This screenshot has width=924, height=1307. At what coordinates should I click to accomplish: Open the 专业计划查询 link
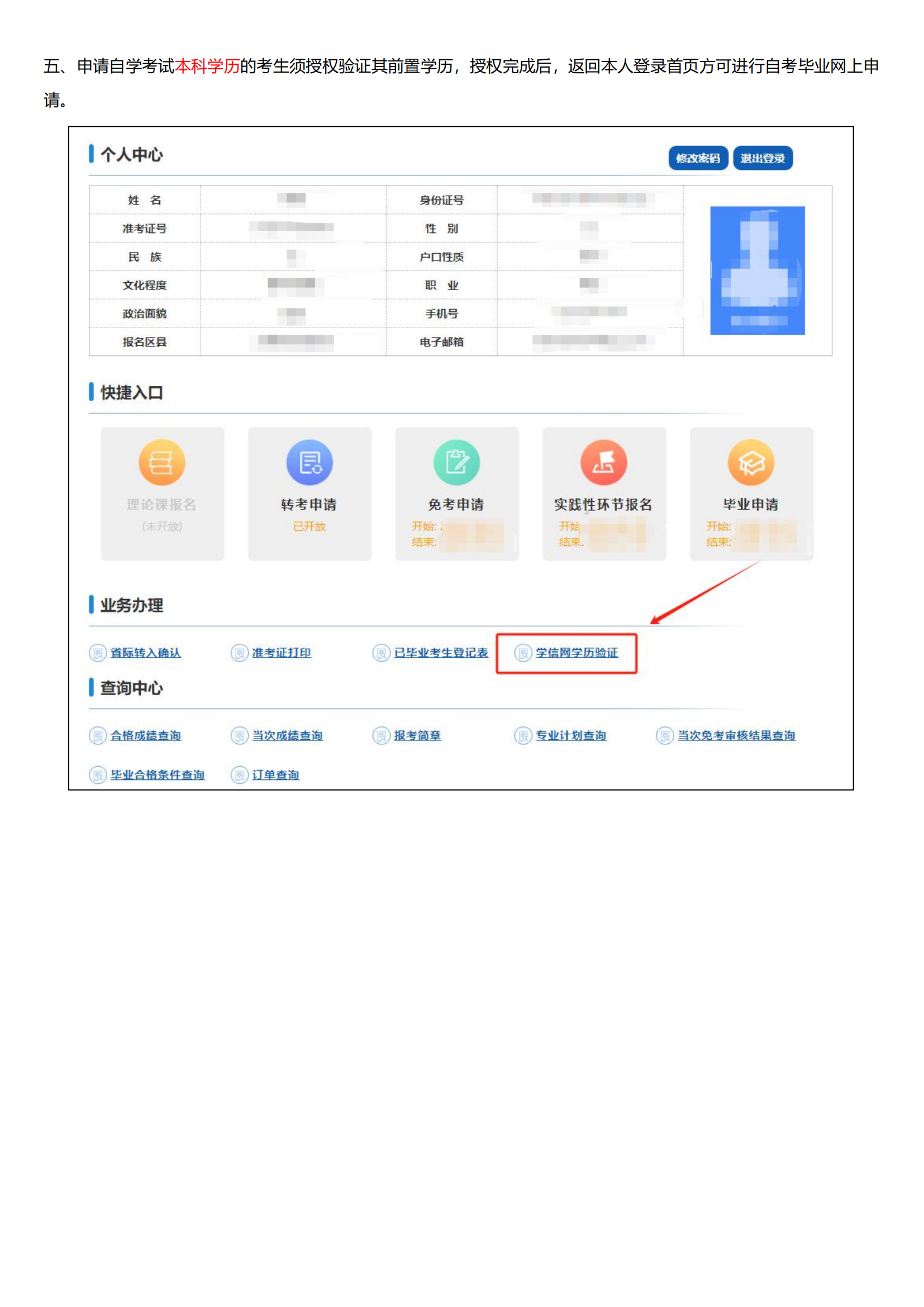pyautogui.click(x=571, y=735)
